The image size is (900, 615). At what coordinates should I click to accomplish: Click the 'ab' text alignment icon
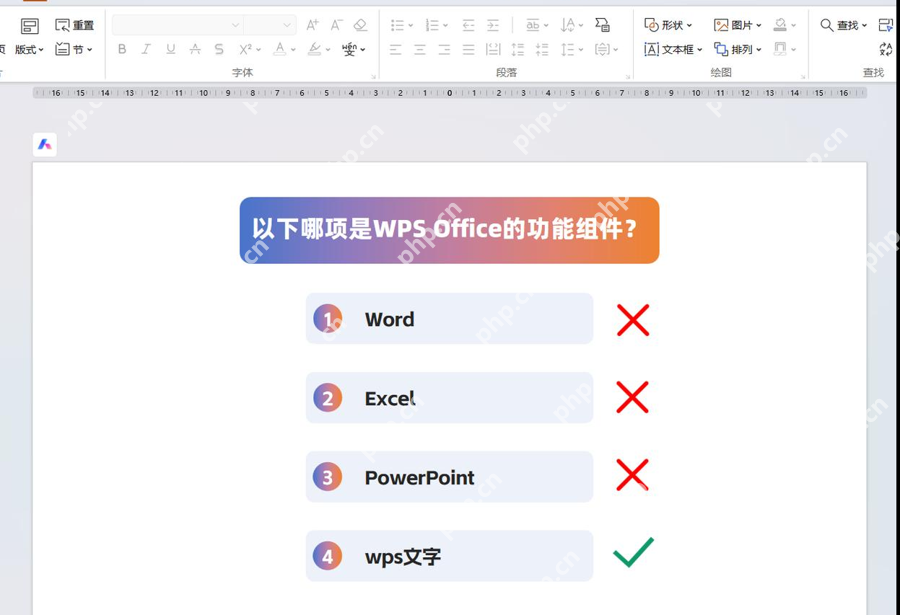pos(533,25)
